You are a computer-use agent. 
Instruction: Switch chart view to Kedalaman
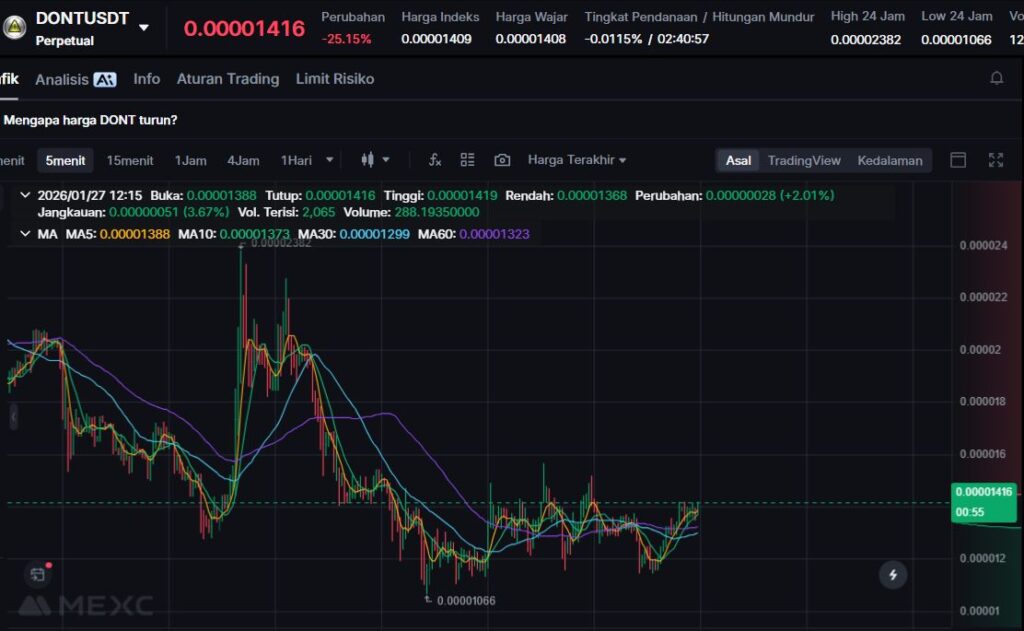pos(889,160)
